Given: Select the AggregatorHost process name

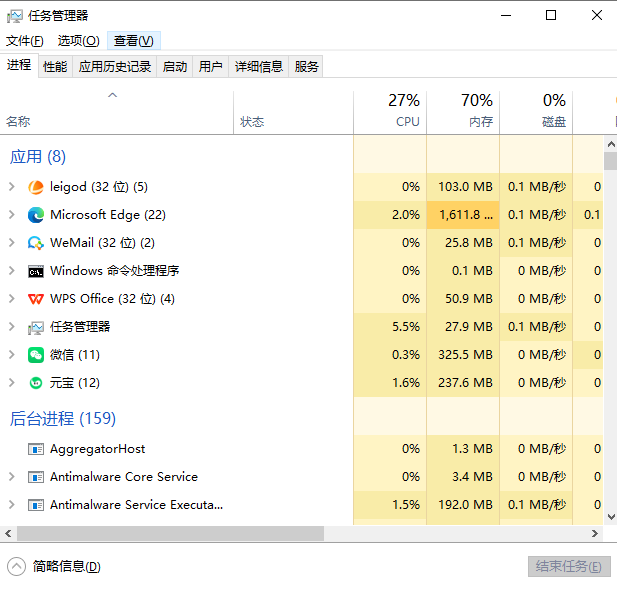Looking at the screenshot, I should click(x=98, y=449).
